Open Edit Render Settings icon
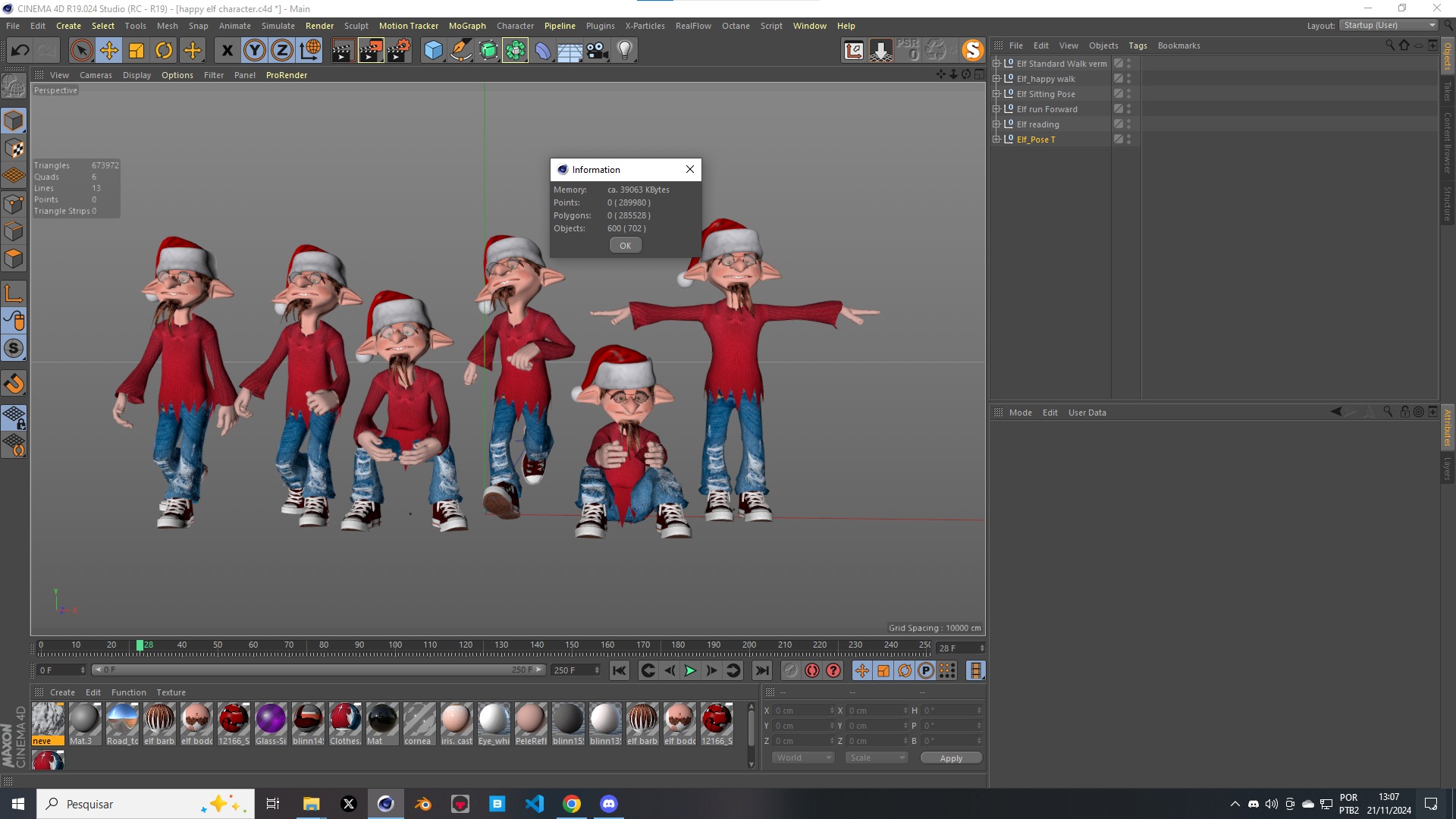The height and width of the screenshot is (819, 1456). pos(399,51)
